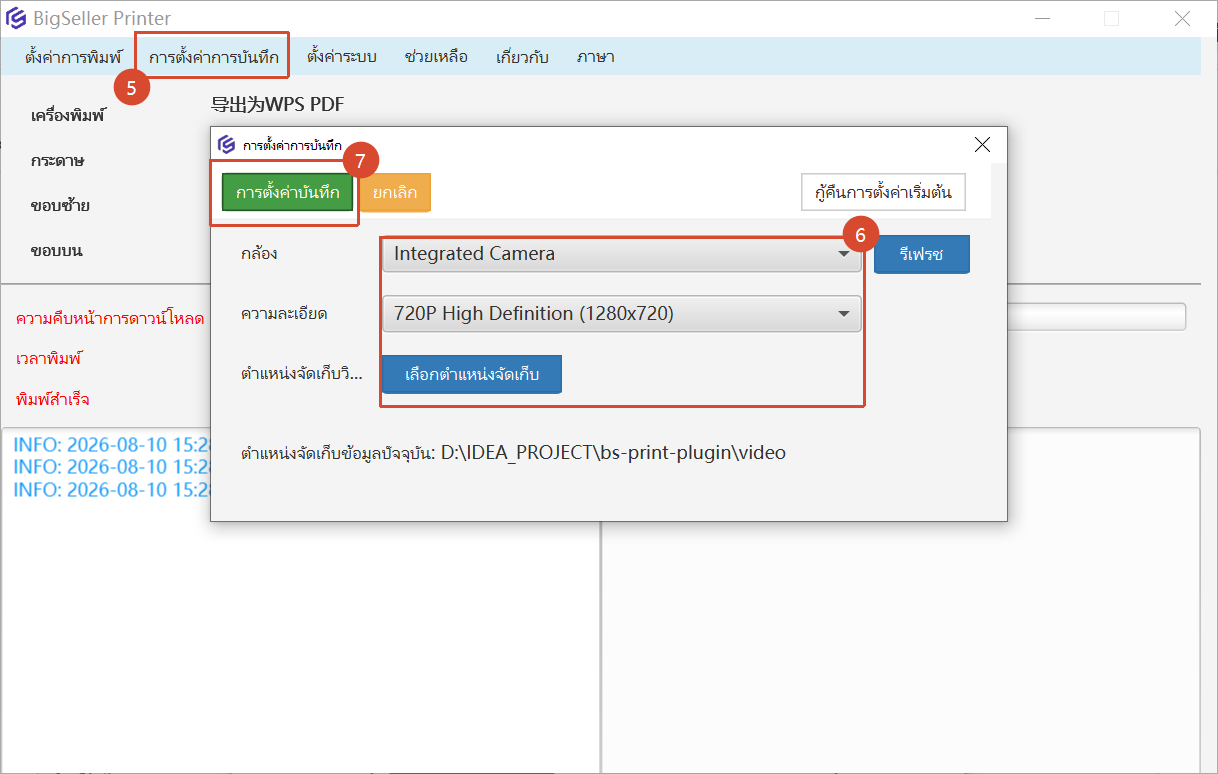Image resolution: width=1218 pixels, height=774 pixels.
Task: Close the การตั้งค่าการบันทึก dialog
Action: 982,145
